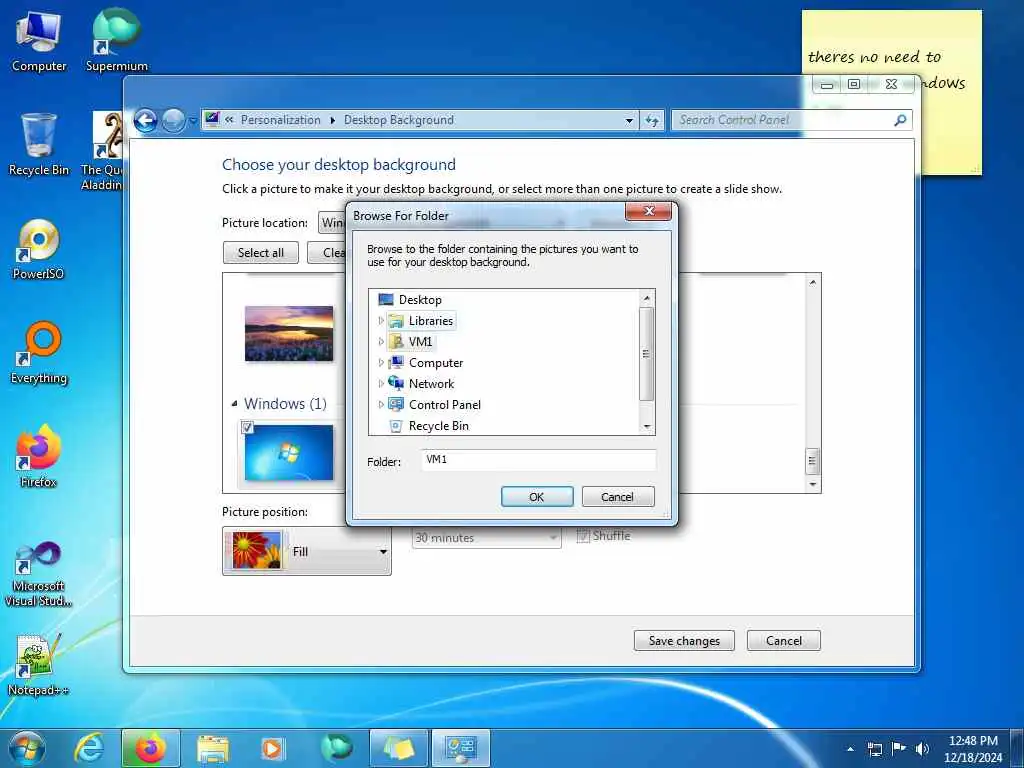Click the refresh button beside address bar

(x=652, y=120)
